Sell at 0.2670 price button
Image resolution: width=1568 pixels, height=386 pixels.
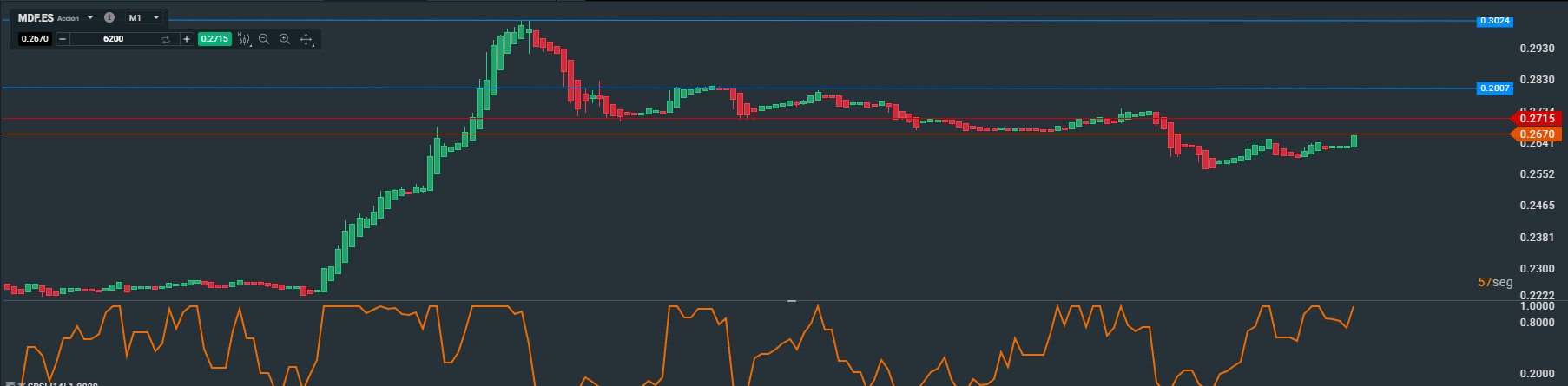click(35, 39)
